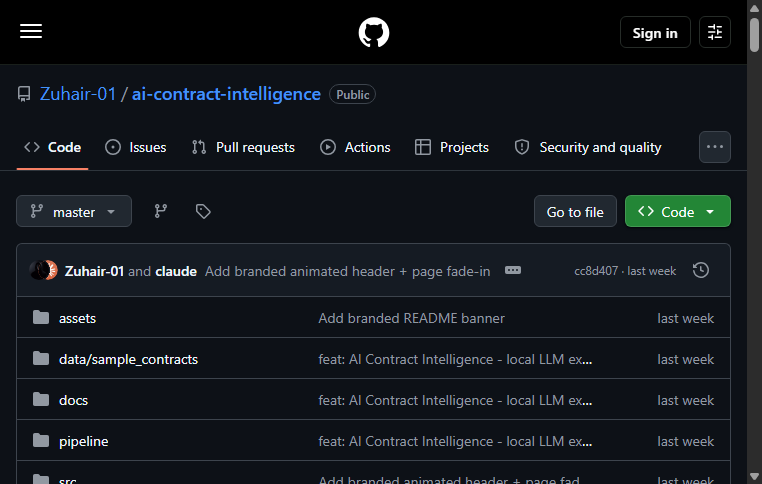View tags using the tag icon

(x=203, y=211)
